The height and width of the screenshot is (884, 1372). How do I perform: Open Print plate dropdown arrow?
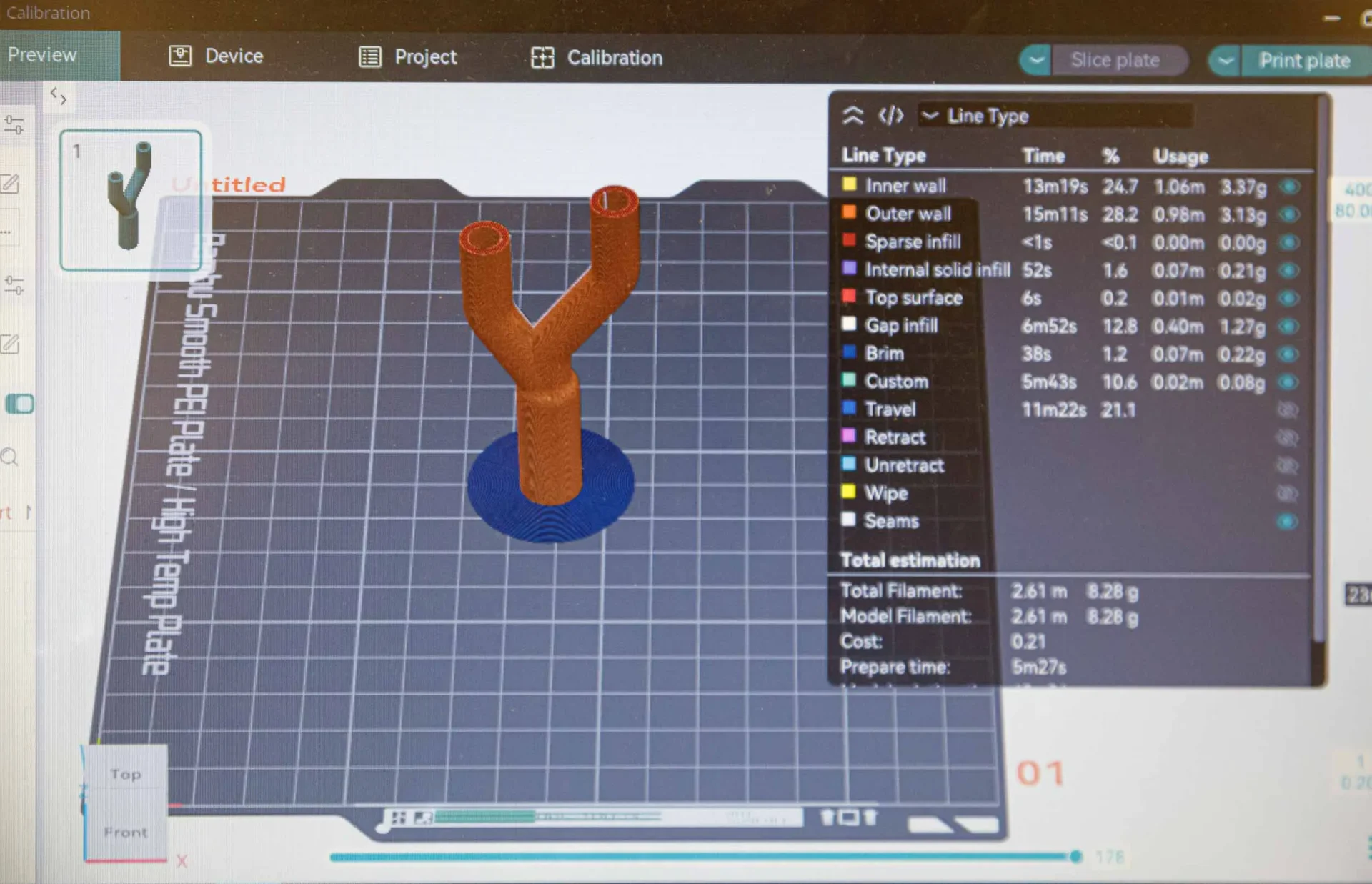point(1225,61)
